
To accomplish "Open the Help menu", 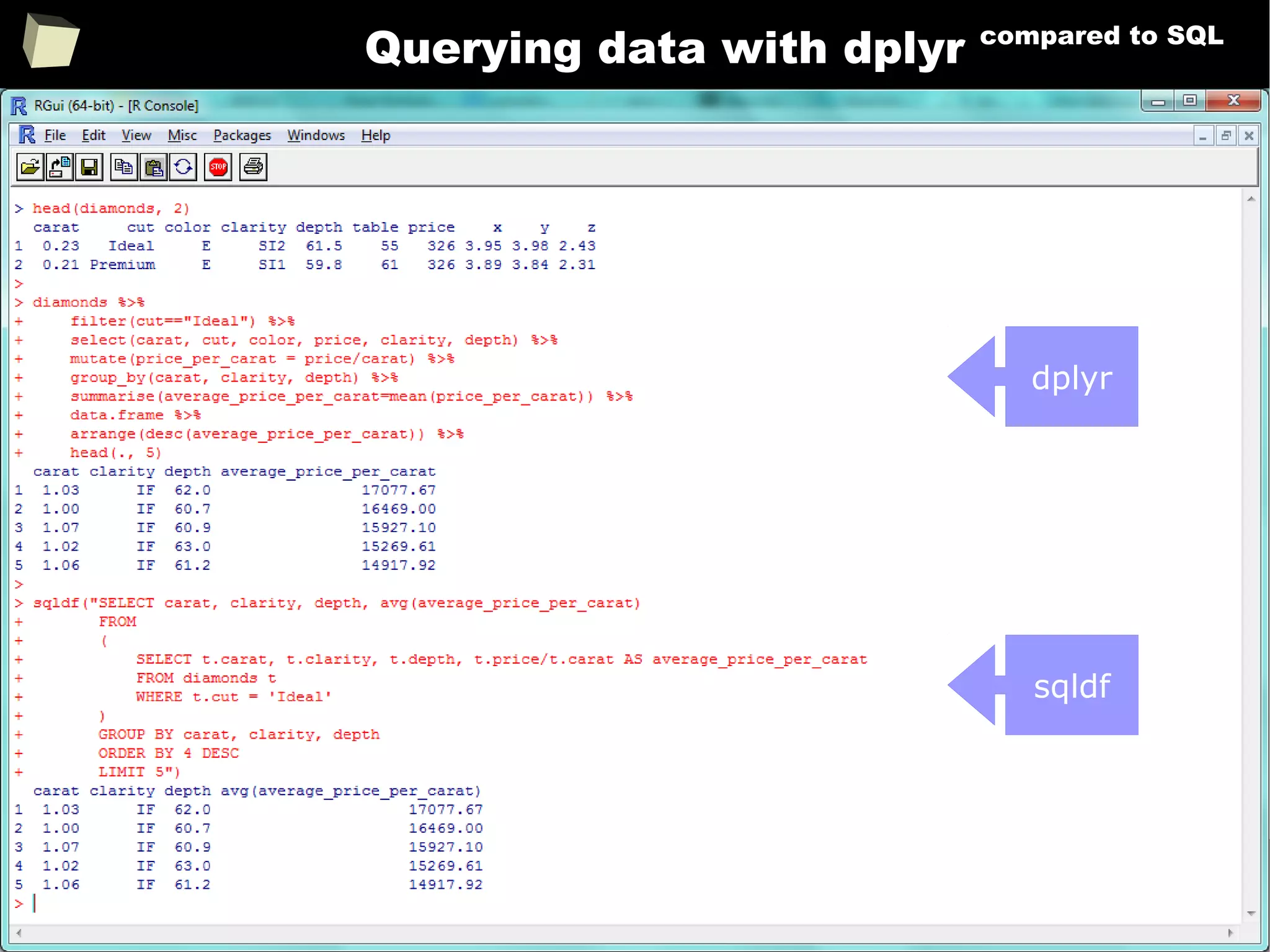I will click(376, 135).
